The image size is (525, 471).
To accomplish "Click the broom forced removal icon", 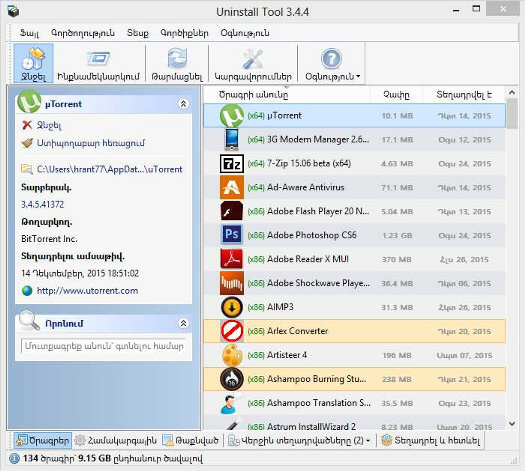I will (x=27, y=143).
